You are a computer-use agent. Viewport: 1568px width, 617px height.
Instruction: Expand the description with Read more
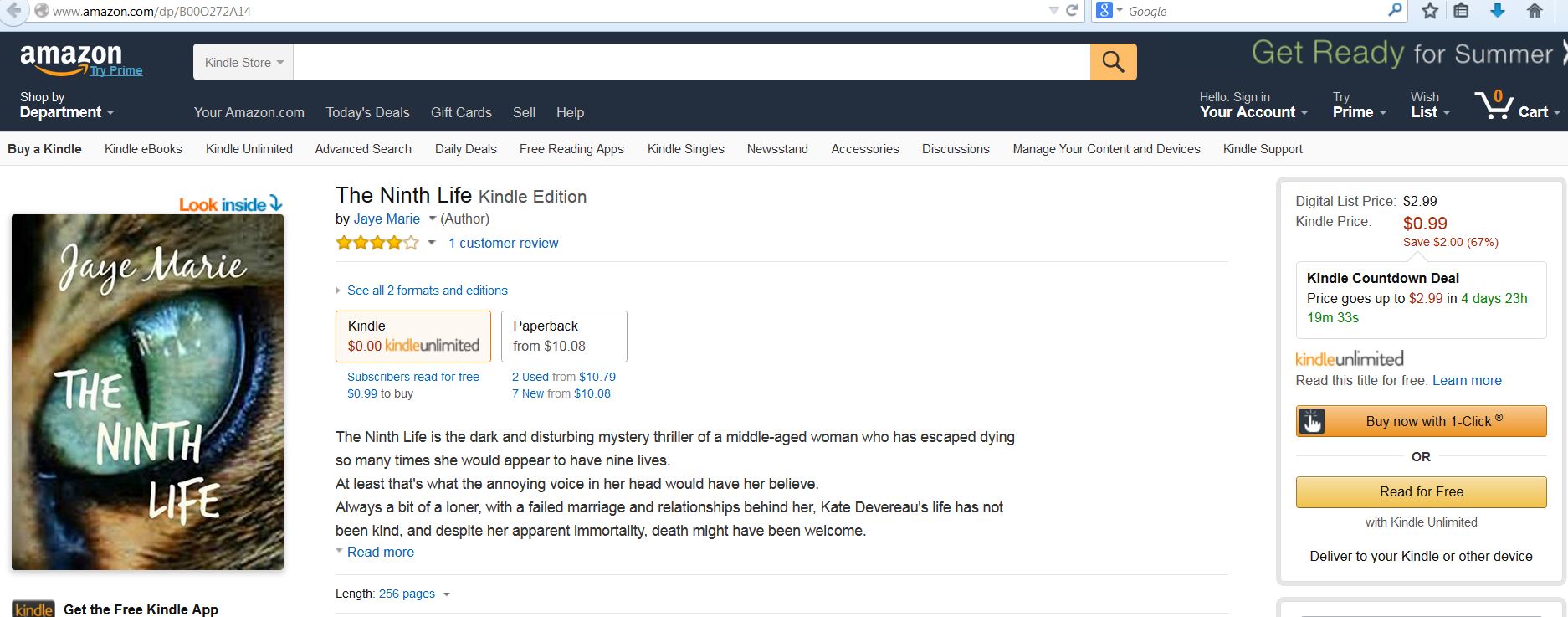[x=380, y=552]
